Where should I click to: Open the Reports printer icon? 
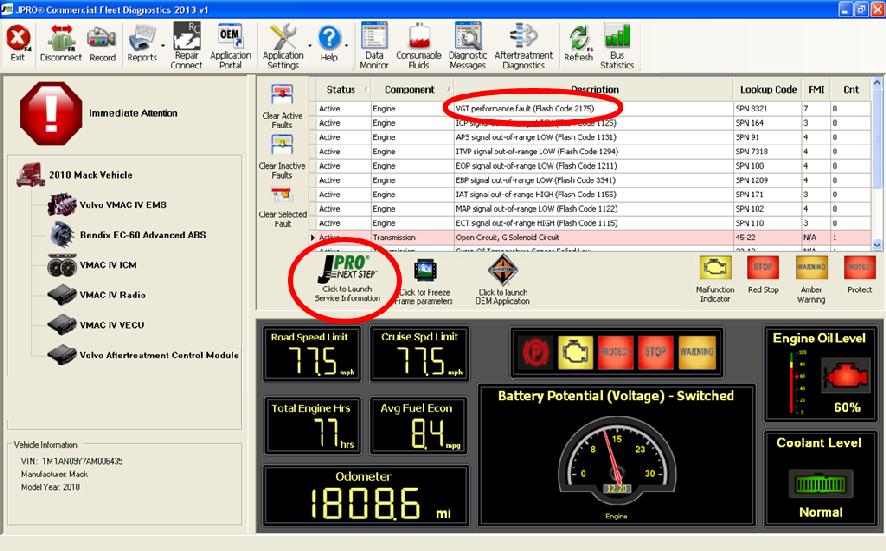click(x=142, y=40)
